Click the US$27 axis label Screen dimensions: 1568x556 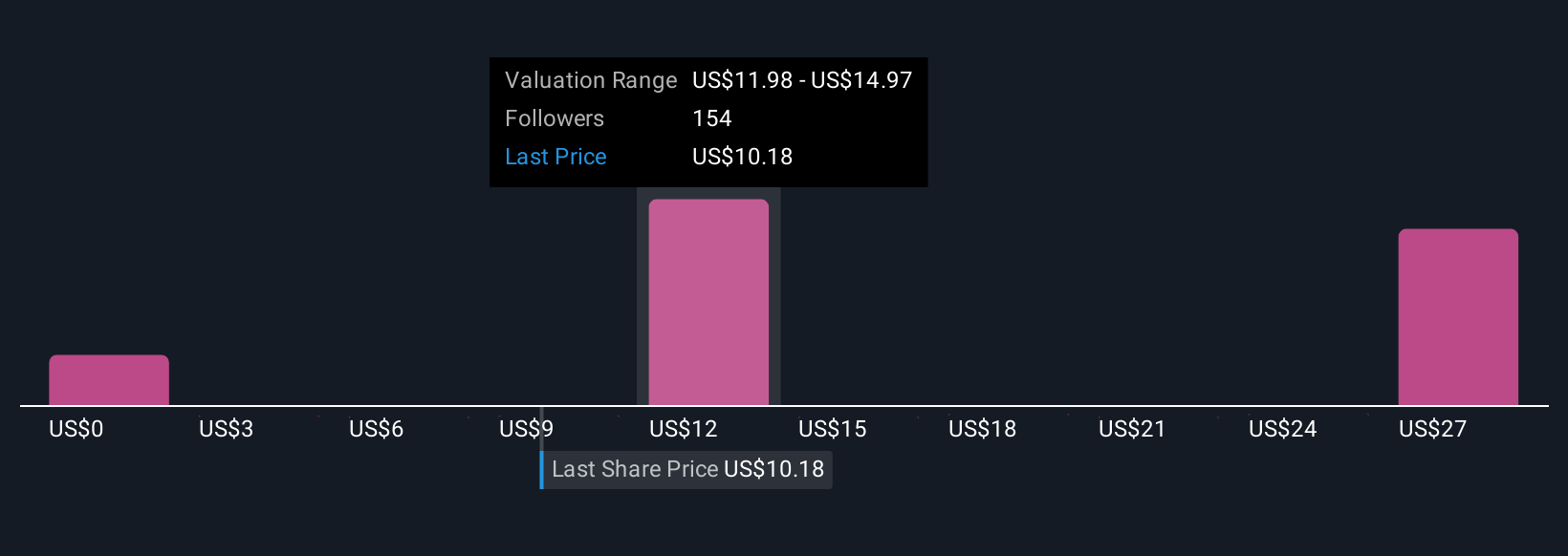tap(1432, 429)
